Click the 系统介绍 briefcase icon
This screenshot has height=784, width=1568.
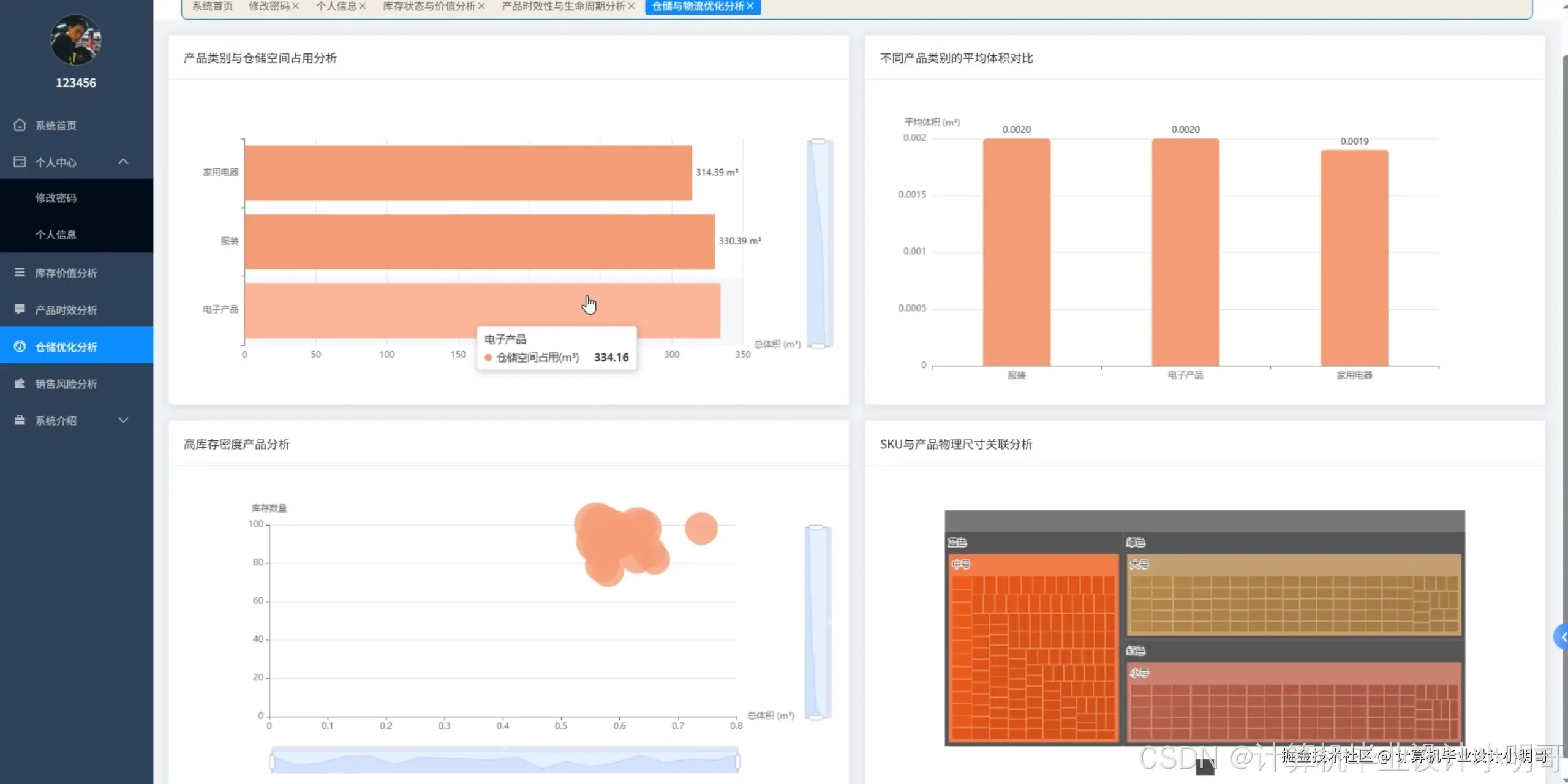click(20, 420)
